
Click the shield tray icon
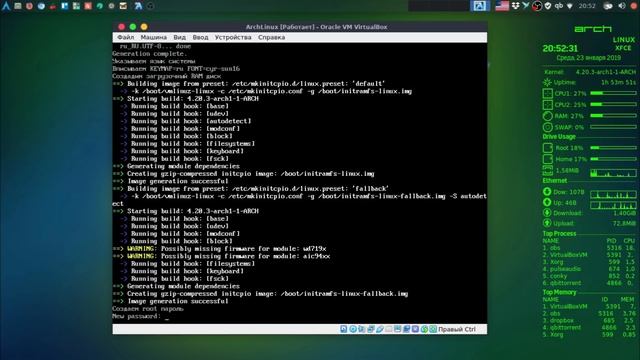[548, 6]
